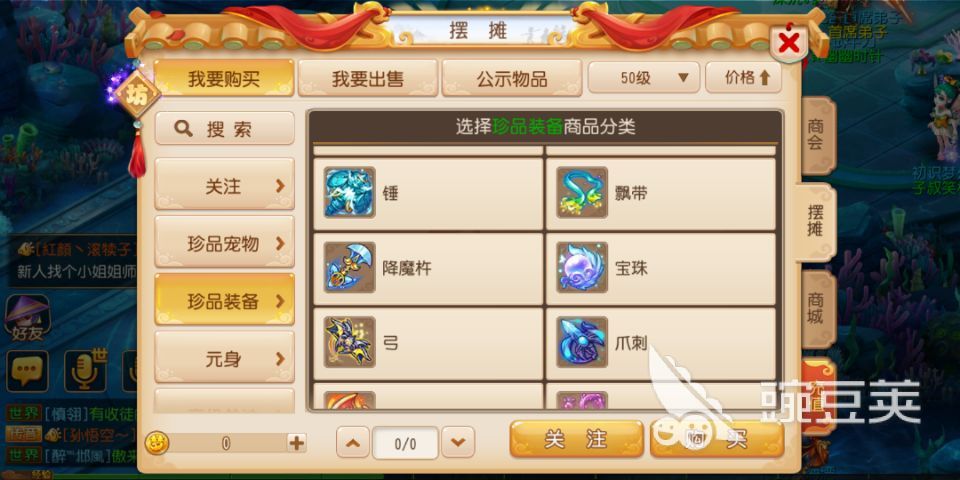Choose the 降魔杵 weapon icon
Screen dimensions: 960x480
pyautogui.click(x=350, y=267)
